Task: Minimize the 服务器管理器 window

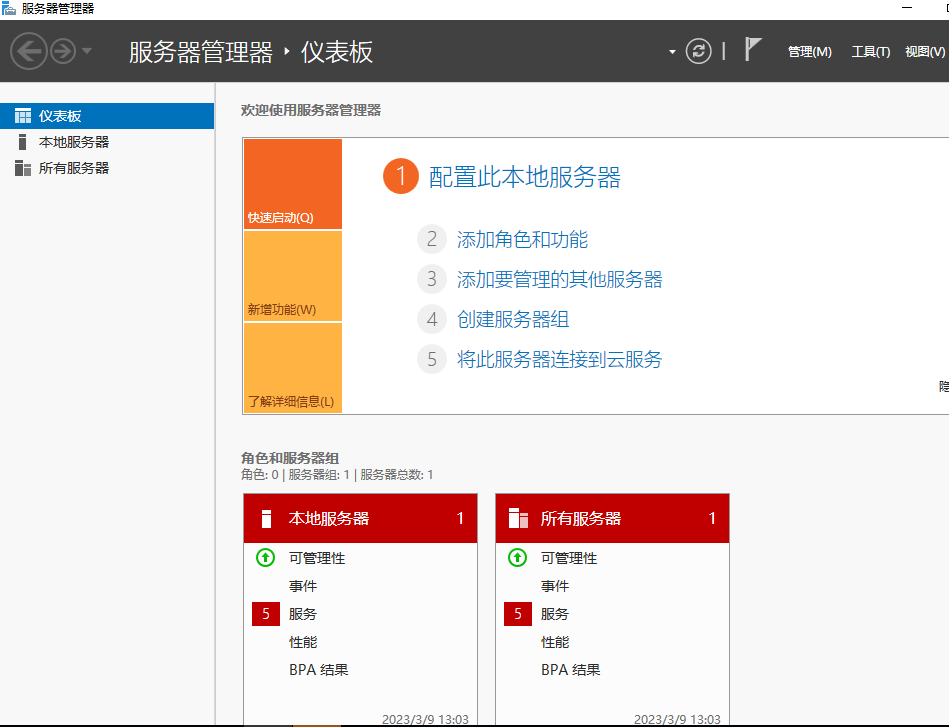Action: point(907,8)
